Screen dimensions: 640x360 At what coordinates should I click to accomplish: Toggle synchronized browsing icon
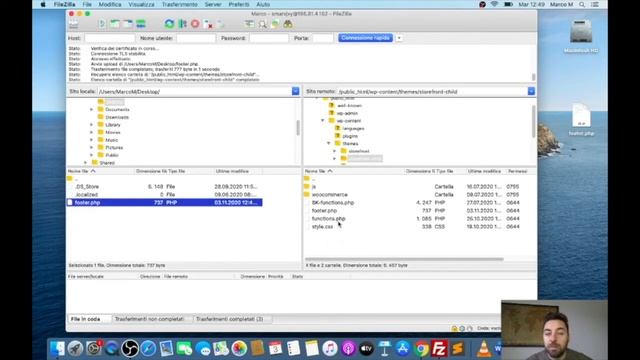click(275, 24)
